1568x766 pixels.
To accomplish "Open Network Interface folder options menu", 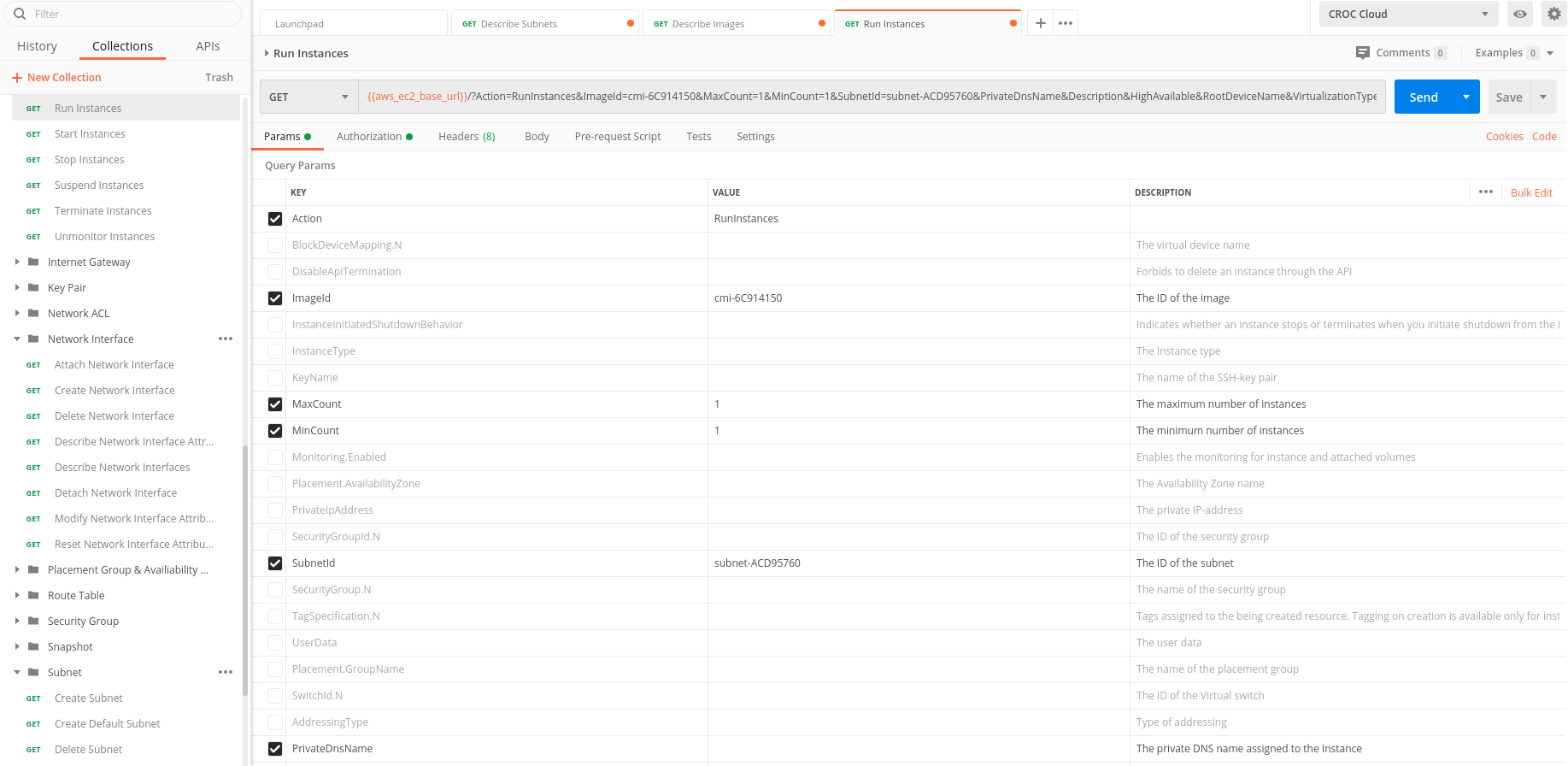I will click(x=226, y=339).
